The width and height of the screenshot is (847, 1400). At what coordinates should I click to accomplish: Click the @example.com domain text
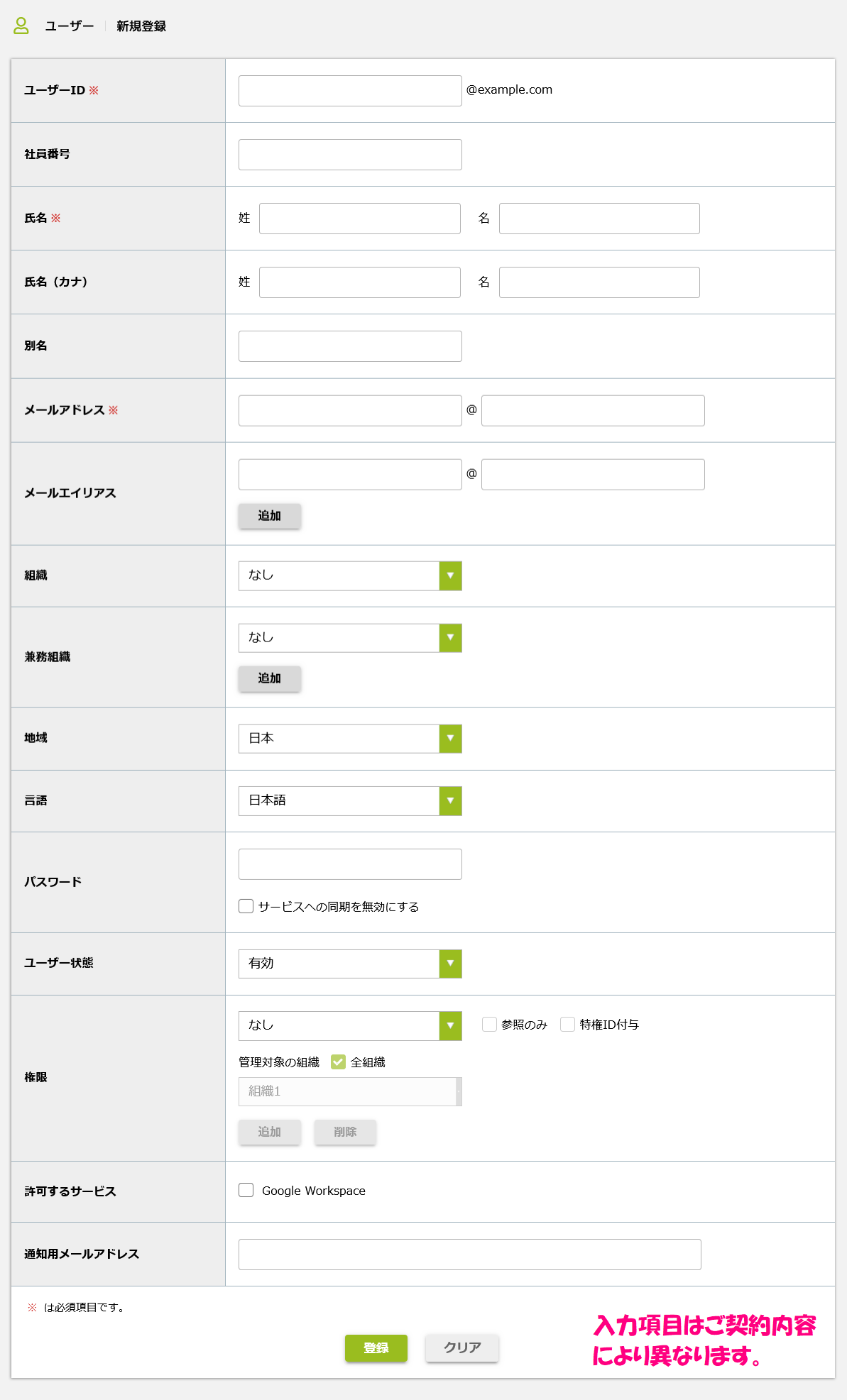pyautogui.click(x=509, y=89)
